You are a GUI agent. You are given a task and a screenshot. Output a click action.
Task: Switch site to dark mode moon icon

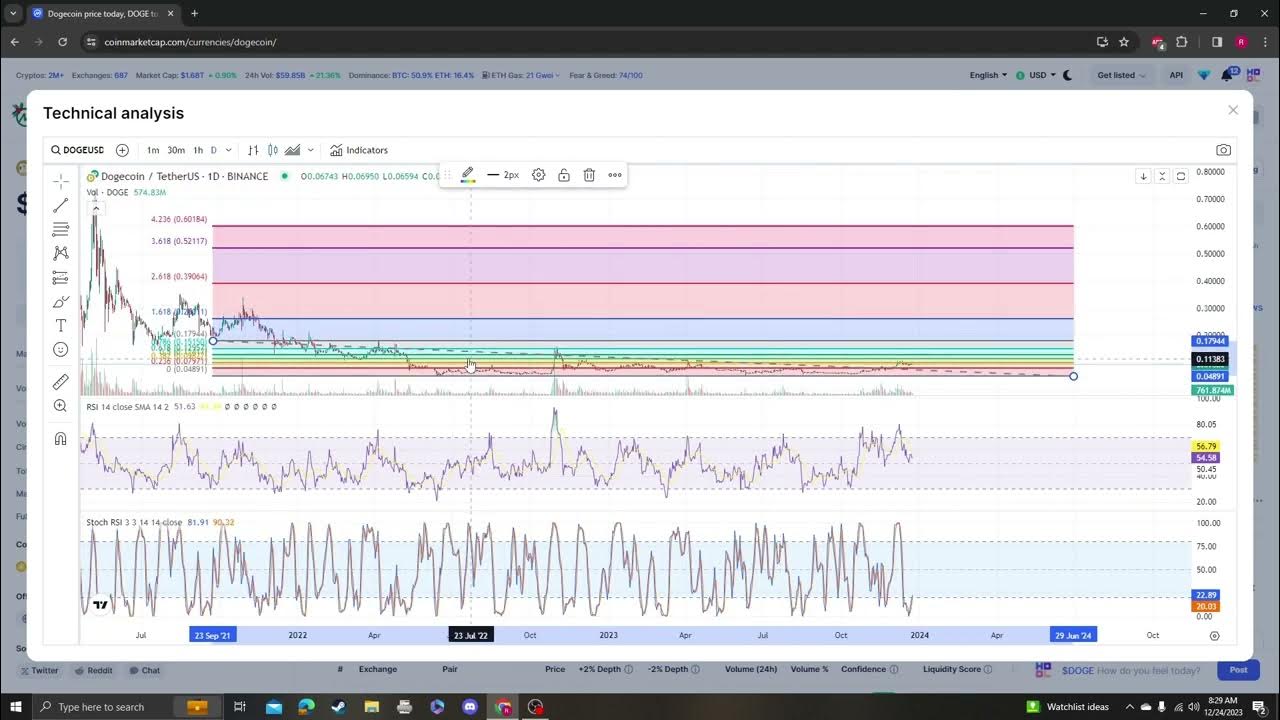point(1067,75)
